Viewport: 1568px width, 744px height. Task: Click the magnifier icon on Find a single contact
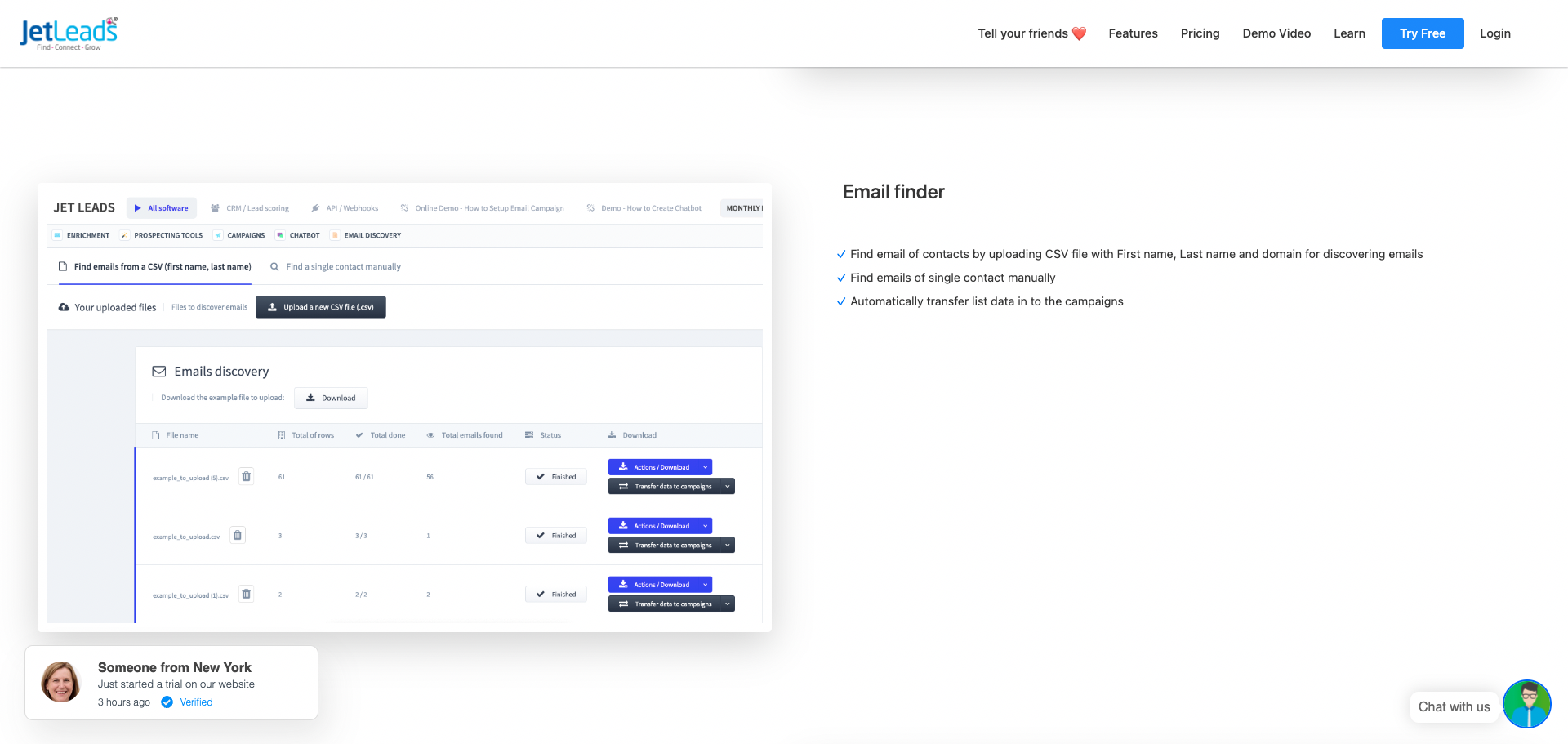[274, 266]
